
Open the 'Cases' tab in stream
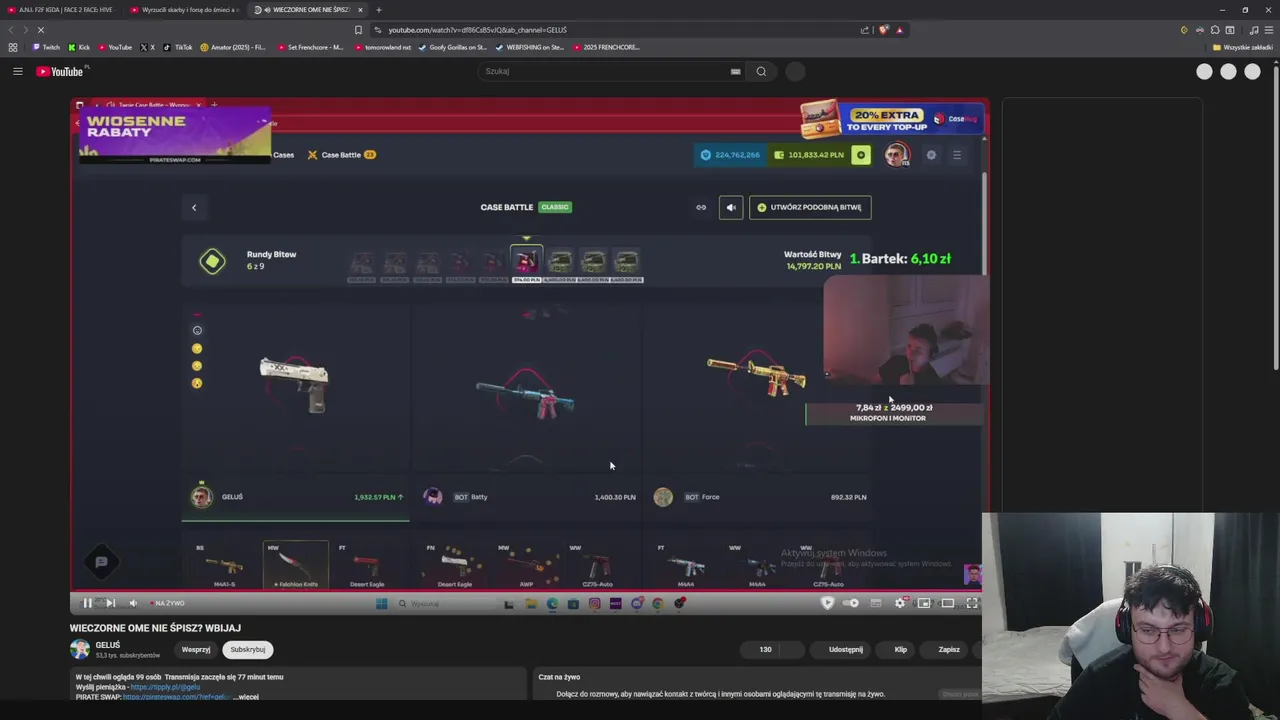tap(283, 155)
